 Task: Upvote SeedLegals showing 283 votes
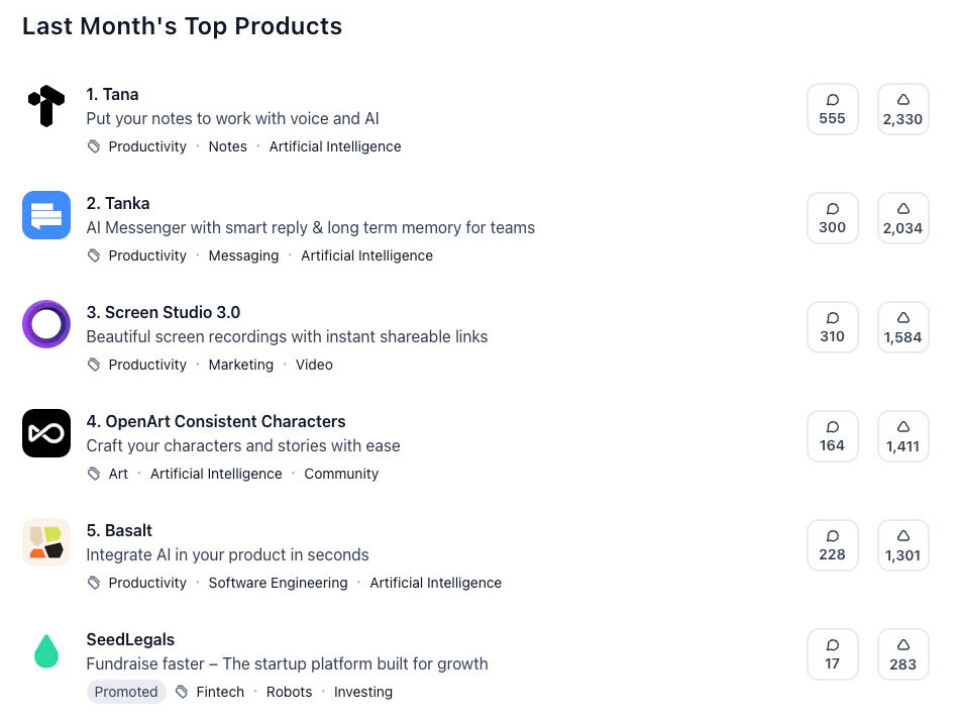[903, 653]
